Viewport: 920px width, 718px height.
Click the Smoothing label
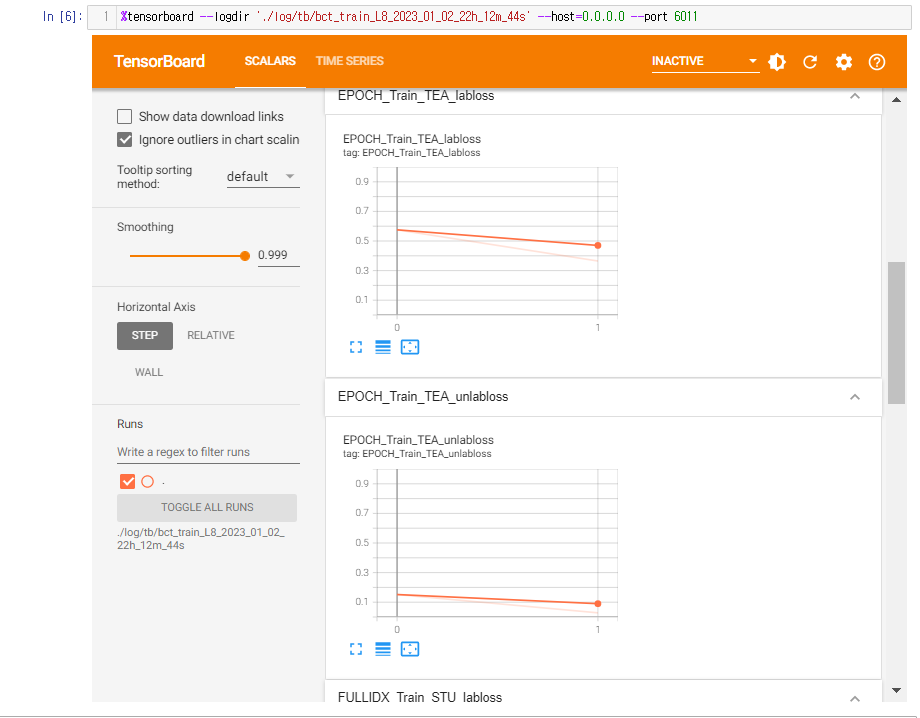tap(145, 227)
